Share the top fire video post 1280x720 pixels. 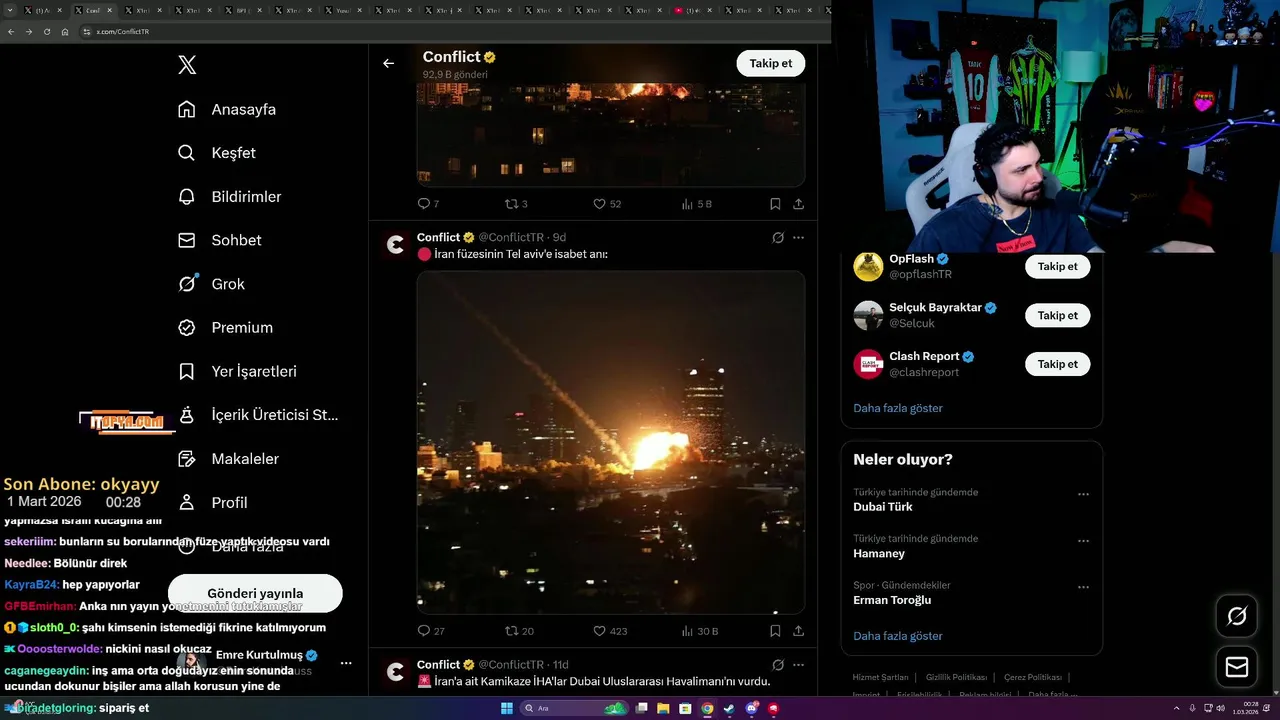click(x=798, y=204)
